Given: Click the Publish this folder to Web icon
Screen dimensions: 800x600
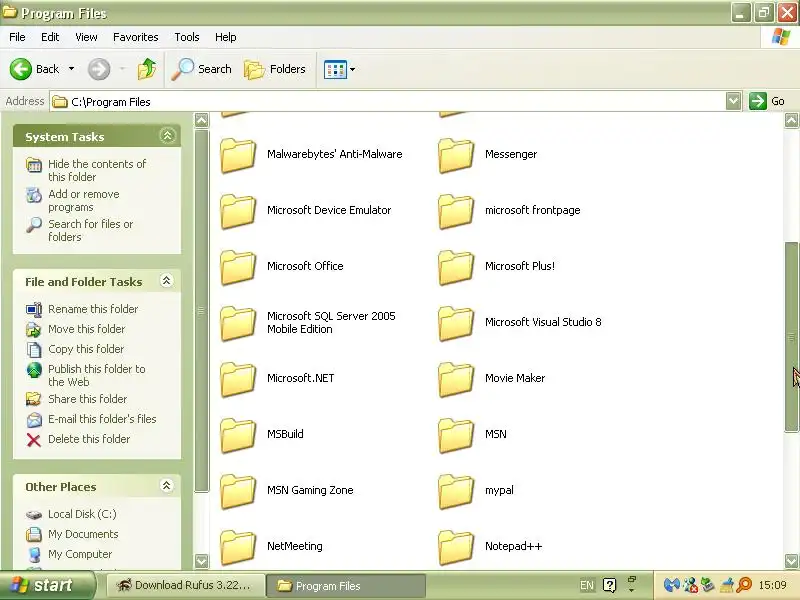Looking at the screenshot, I should click(34, 370).
